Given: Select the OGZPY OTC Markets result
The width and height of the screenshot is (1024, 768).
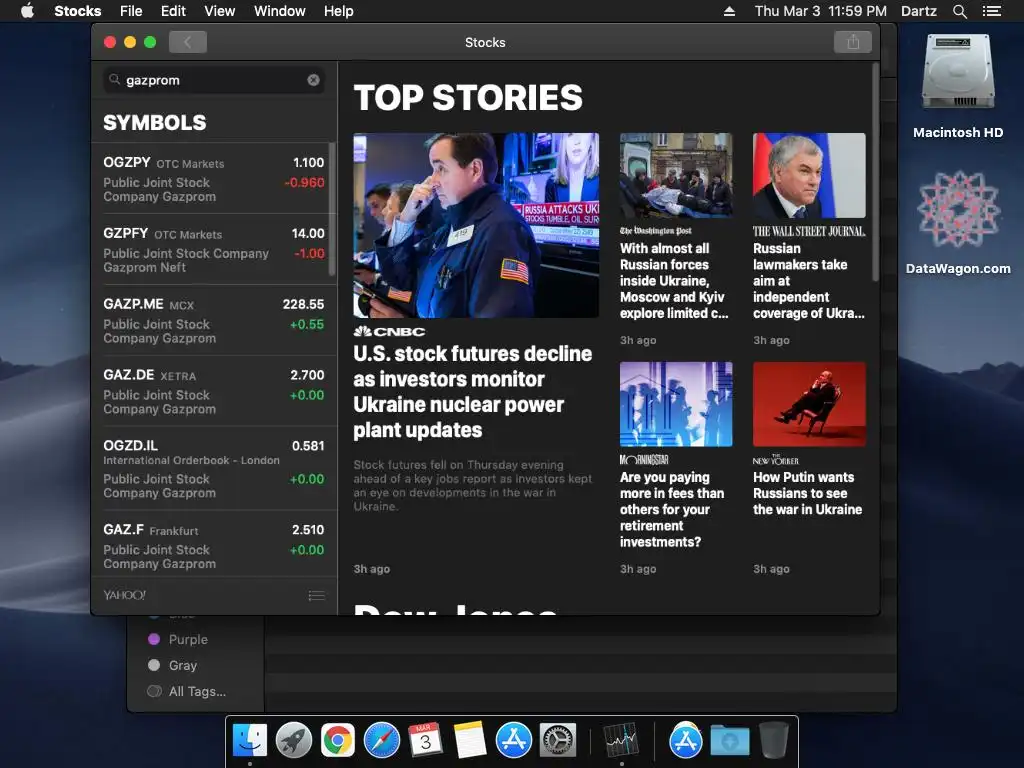Looking at the screenshot, I should coord(214,179).
